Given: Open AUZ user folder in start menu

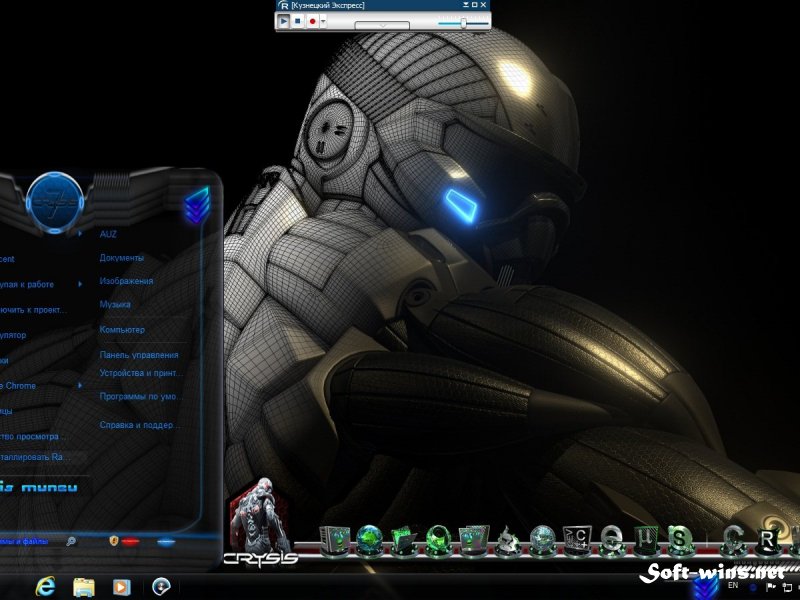Looking at the screenshot, I should pyautogui.click(x=108, y=234).
